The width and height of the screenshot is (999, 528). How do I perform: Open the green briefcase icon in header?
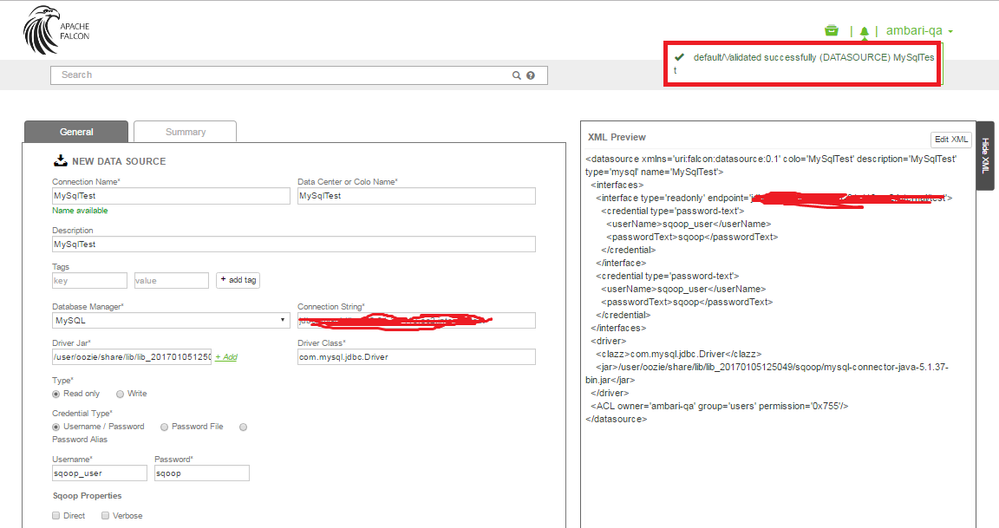click(831, 31)
